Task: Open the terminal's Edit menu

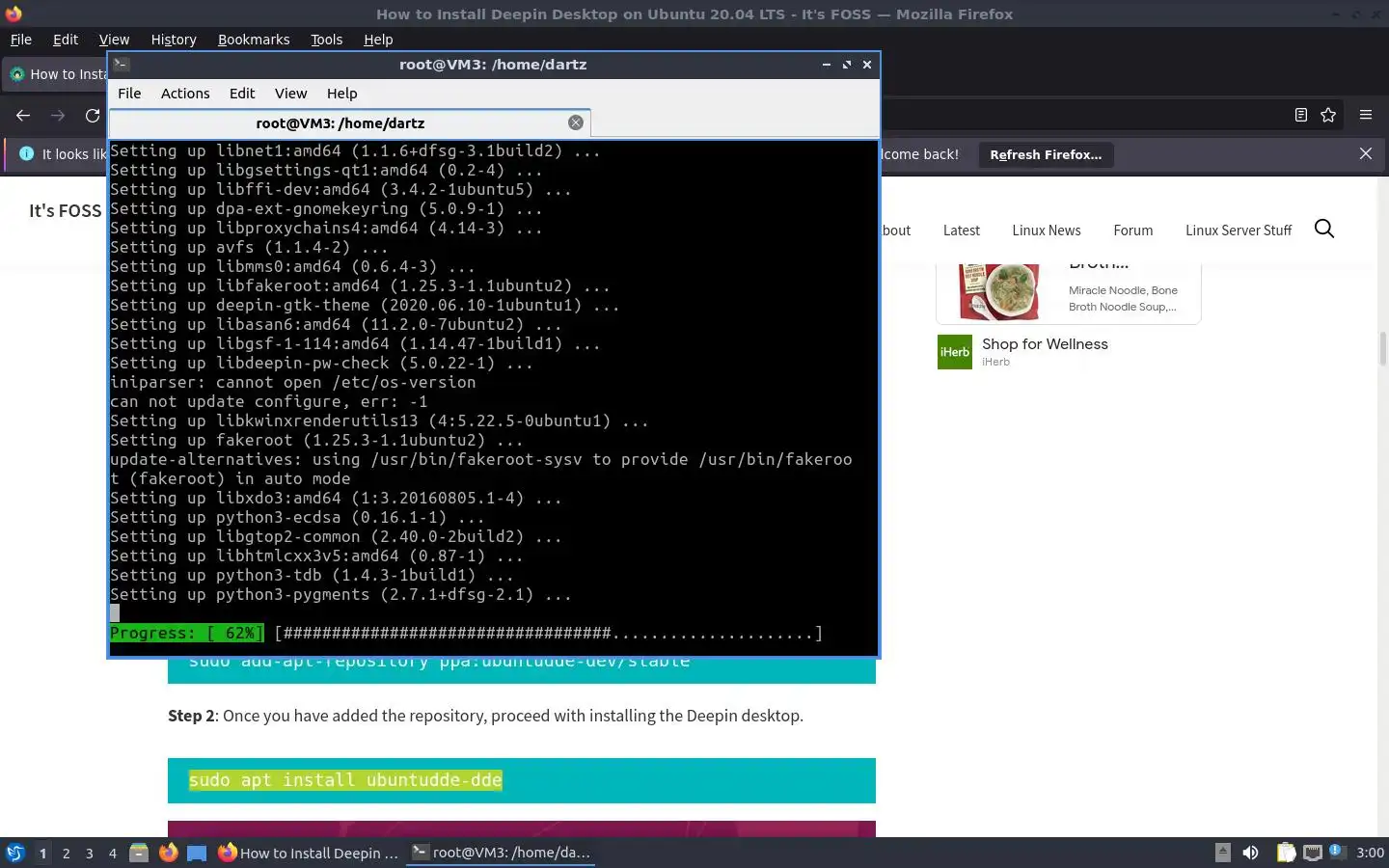Action: (x=242, y=94)
